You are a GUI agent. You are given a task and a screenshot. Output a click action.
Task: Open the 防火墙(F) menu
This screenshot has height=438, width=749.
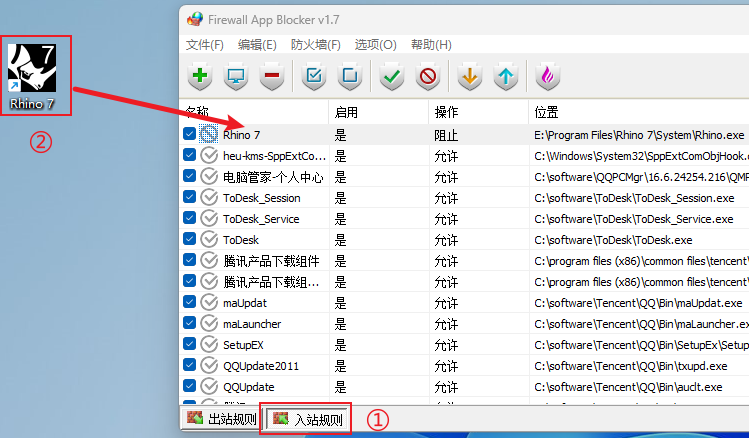click(x=315, y=45)
